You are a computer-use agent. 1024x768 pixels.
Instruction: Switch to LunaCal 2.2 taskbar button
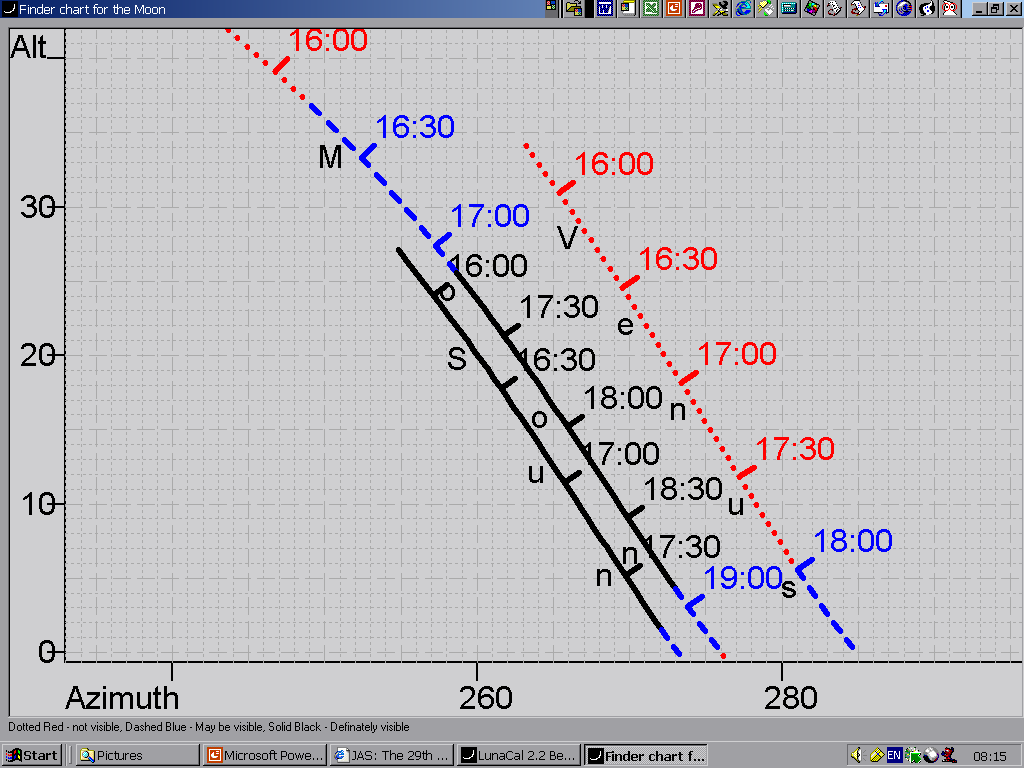tap(519, 755)
